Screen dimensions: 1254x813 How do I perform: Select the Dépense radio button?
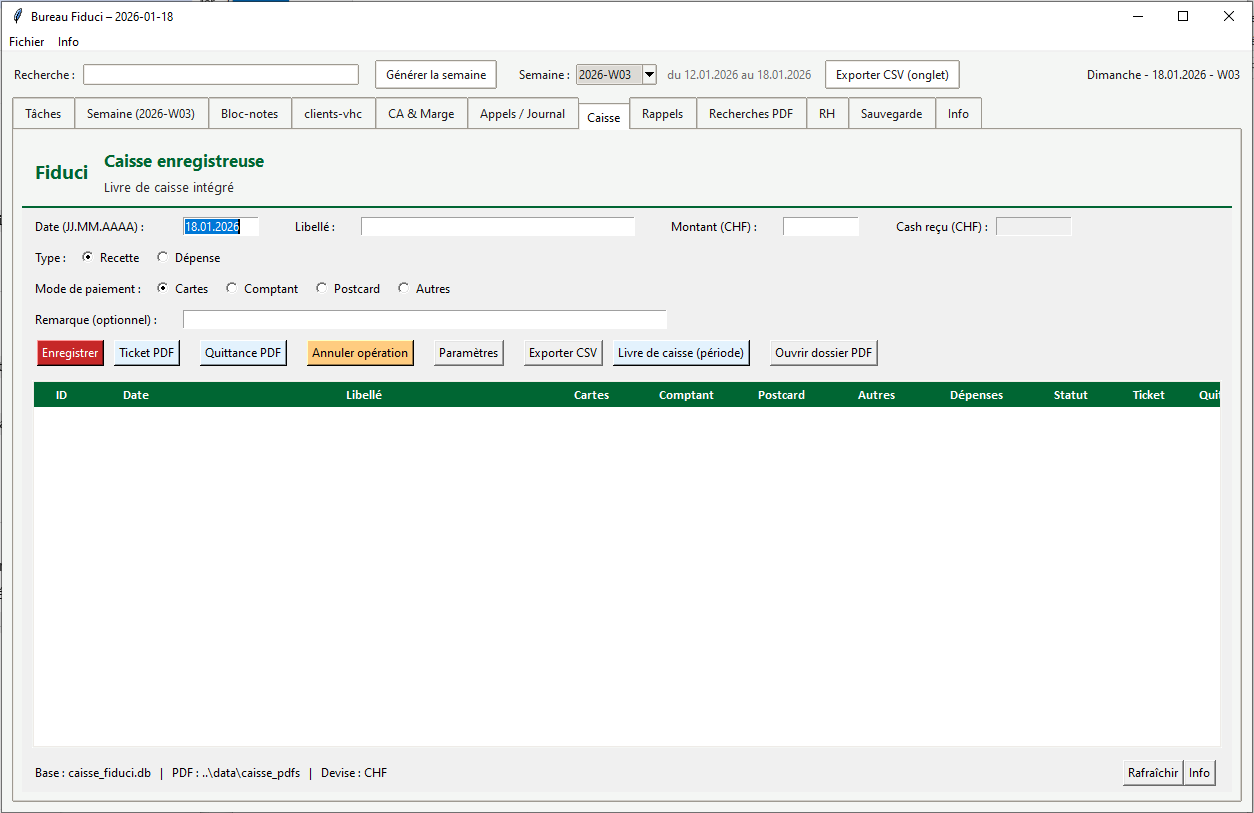(x=163, y=258)
